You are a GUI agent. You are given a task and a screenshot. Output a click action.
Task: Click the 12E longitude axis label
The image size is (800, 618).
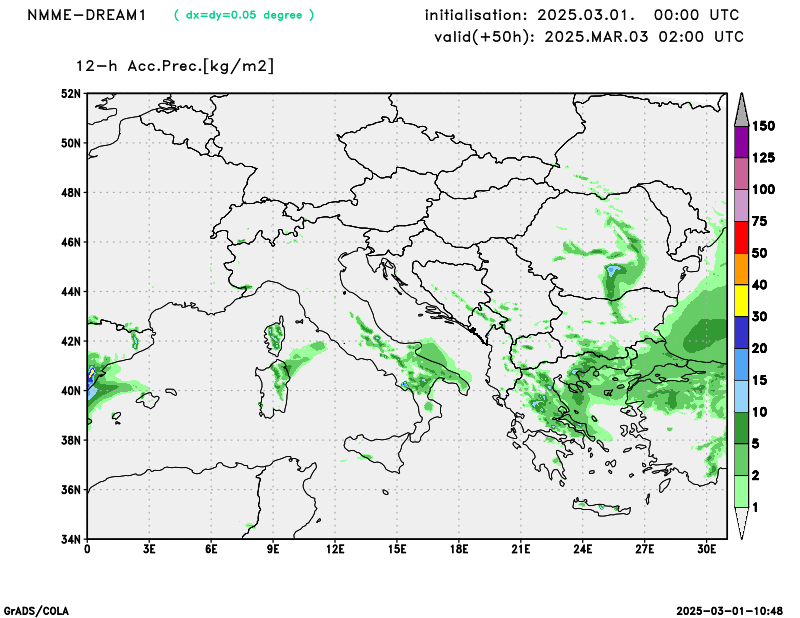tap(335, 550)
